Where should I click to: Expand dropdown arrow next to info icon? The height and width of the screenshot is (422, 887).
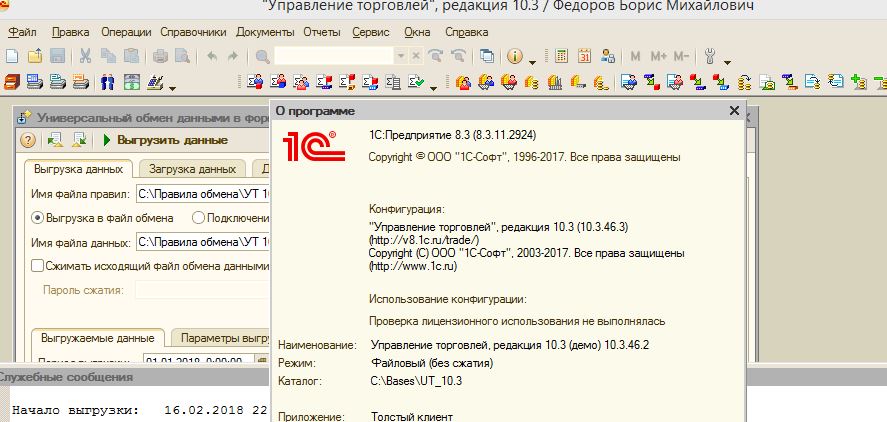coord(532,61)
